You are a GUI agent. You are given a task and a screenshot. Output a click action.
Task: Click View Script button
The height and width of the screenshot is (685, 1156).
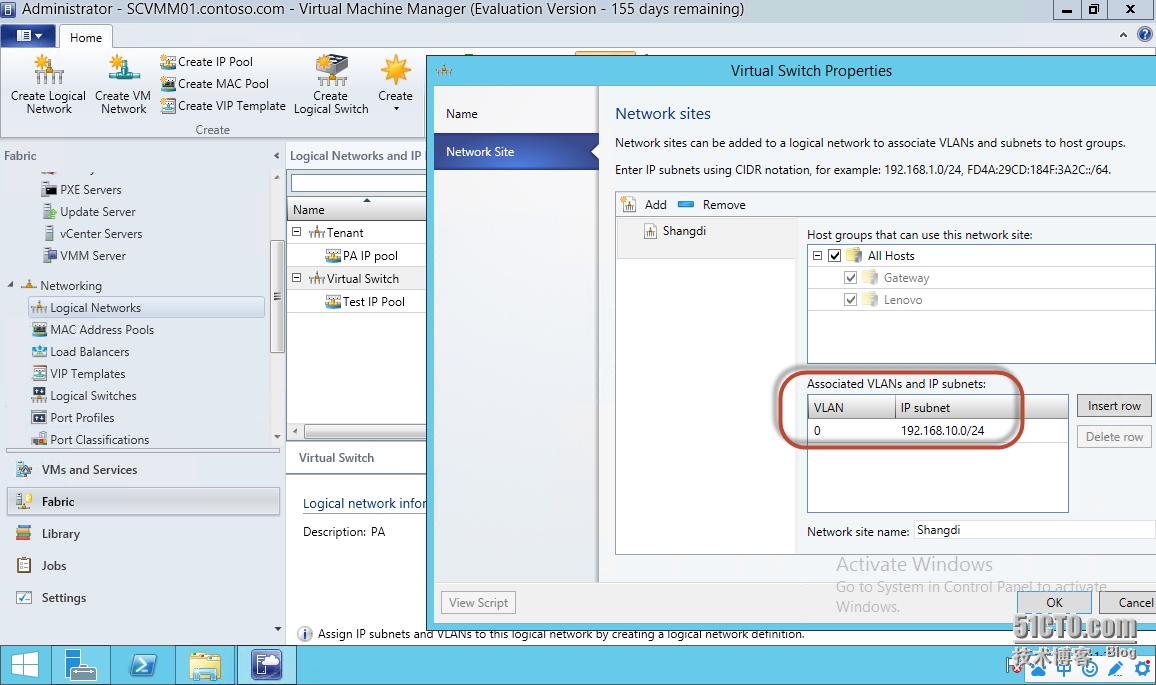pyautogui.click(x=478, y=602)
